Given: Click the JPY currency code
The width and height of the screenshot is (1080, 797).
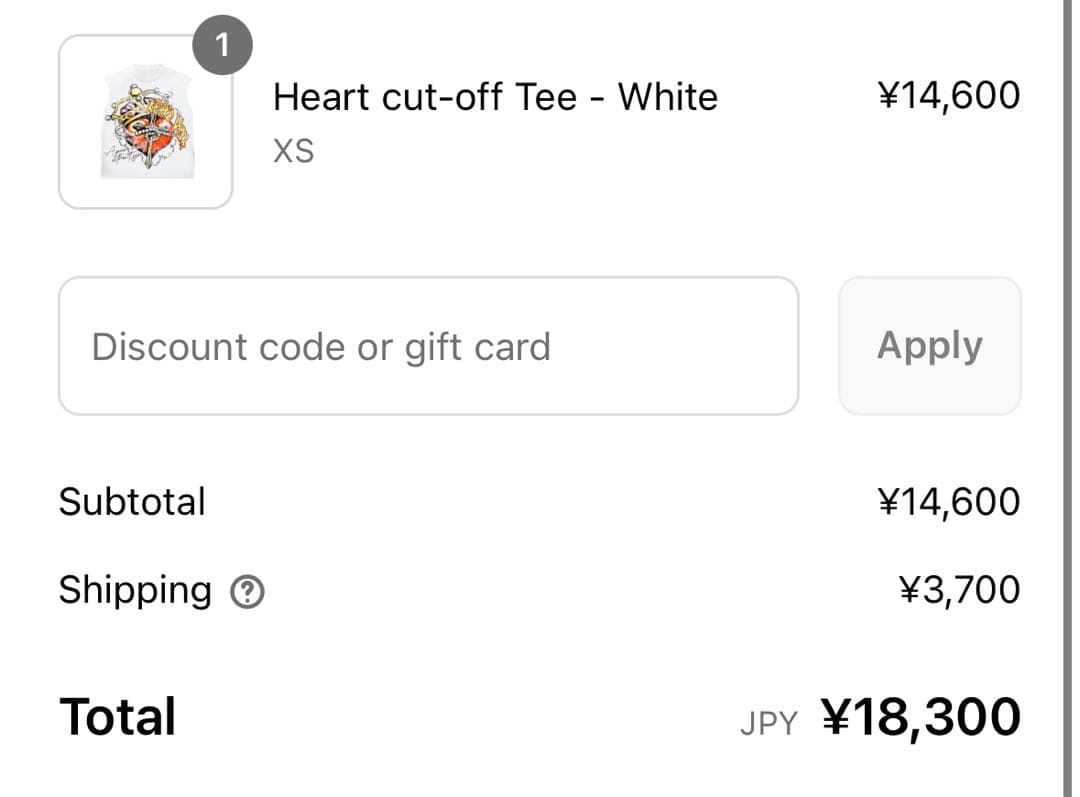Looking at the screenshot, I should 768,723.
